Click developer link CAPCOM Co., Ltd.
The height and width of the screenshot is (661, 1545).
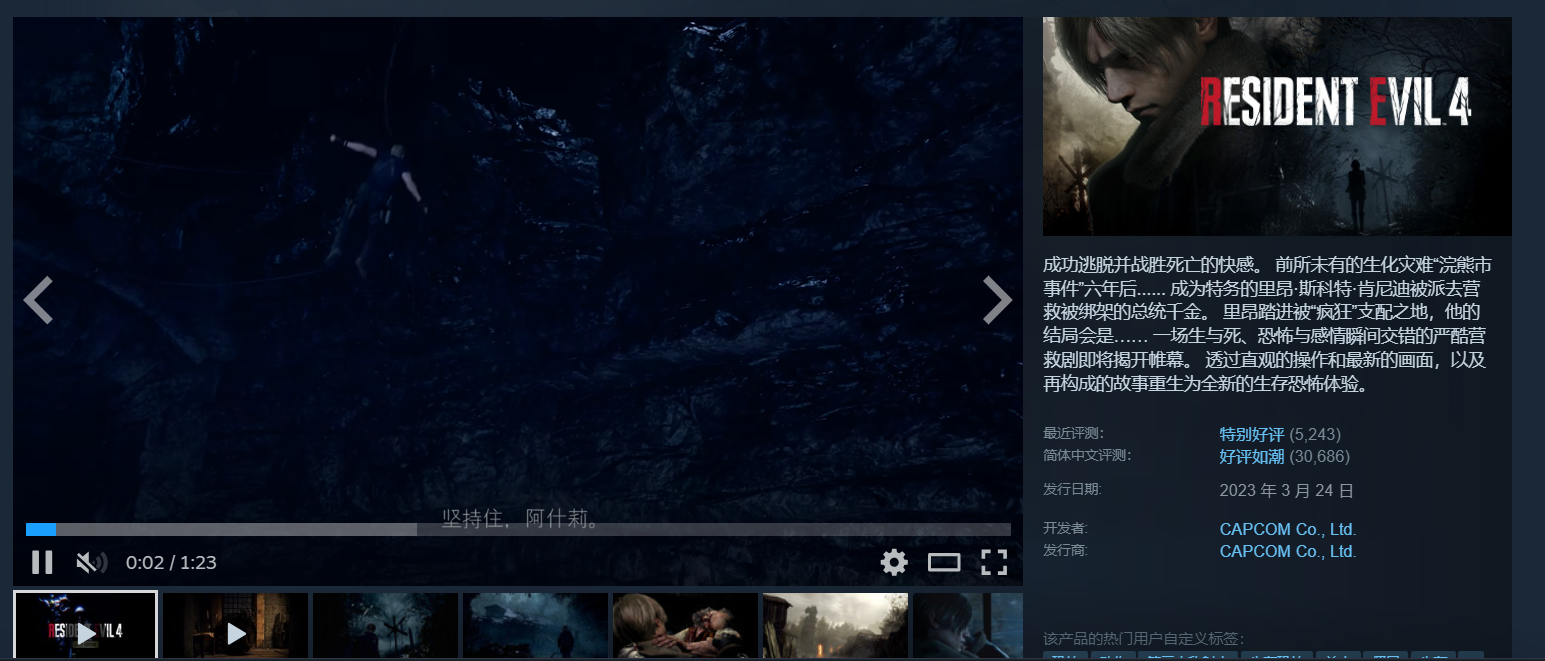1287,529
